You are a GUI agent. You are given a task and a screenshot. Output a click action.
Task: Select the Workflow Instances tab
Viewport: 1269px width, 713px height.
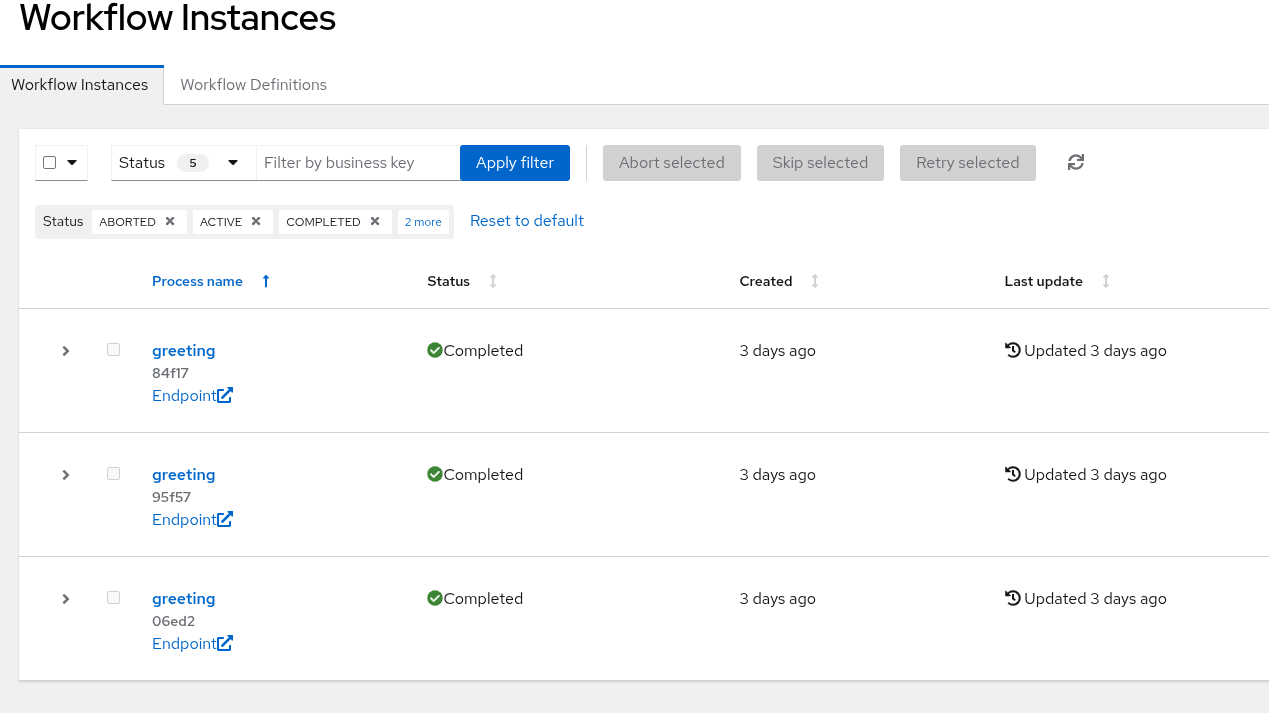click(x=80, y=85)
